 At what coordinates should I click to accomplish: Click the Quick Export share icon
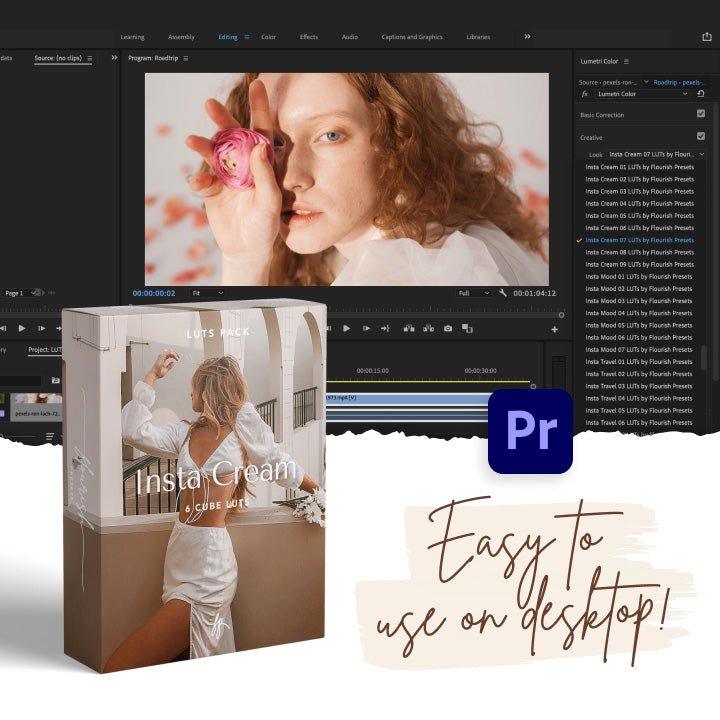click(x=707, y=37)
